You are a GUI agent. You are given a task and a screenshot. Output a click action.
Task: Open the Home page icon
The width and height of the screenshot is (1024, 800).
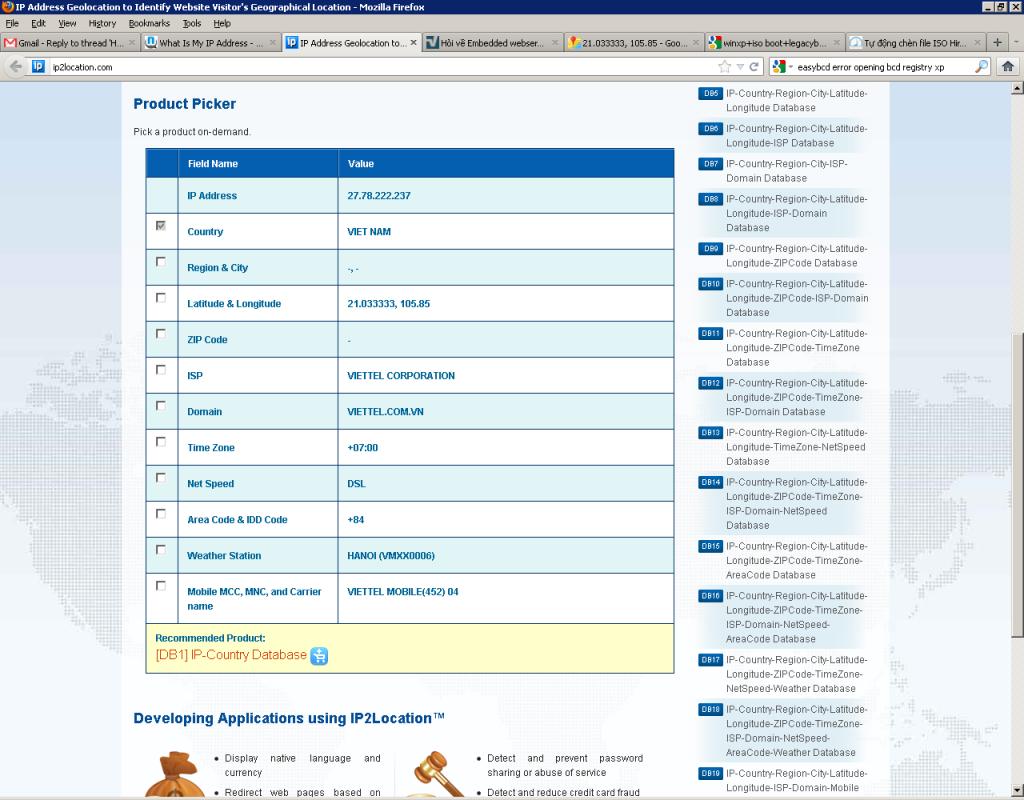tap(1008, 67)
